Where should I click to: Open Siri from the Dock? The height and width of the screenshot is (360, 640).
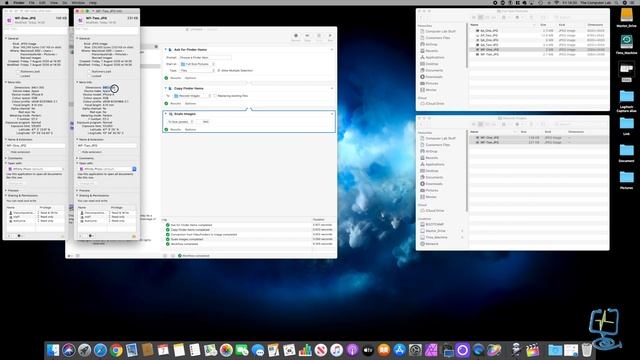69,350
